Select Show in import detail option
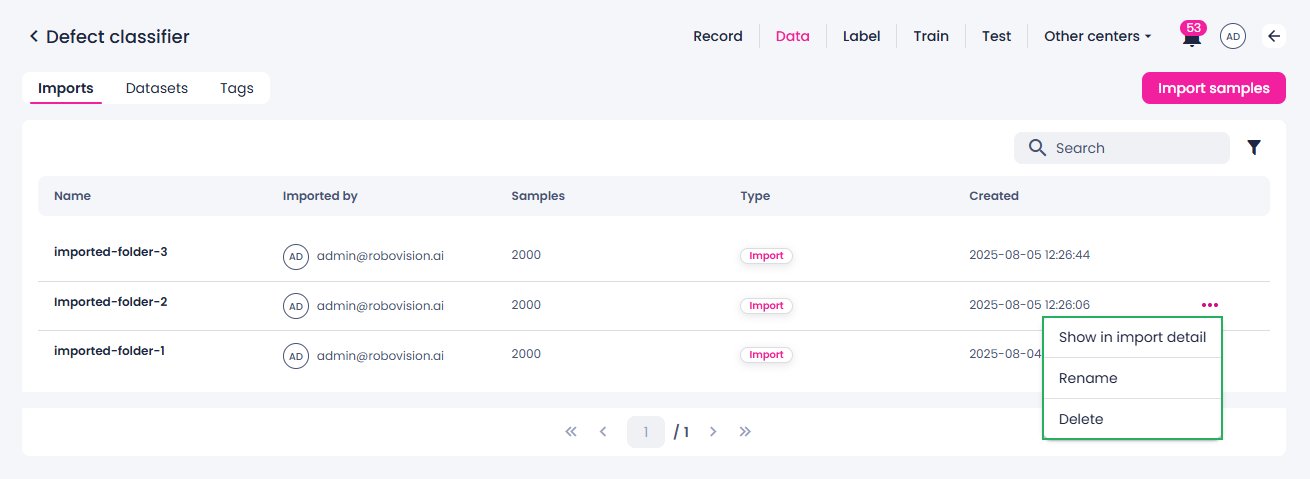1310x479 pixels. 1132,337
